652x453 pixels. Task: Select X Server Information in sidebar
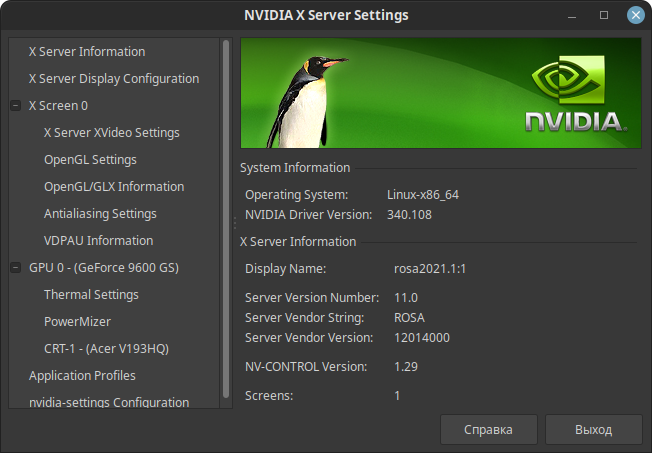[87, 51]
